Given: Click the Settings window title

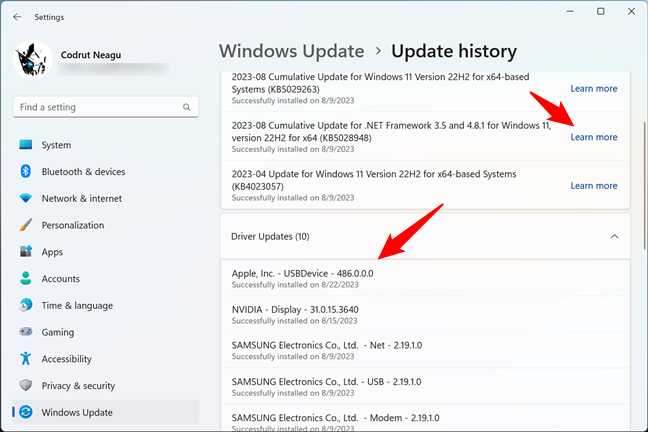Looking at the screenshot, I should 49,17.
